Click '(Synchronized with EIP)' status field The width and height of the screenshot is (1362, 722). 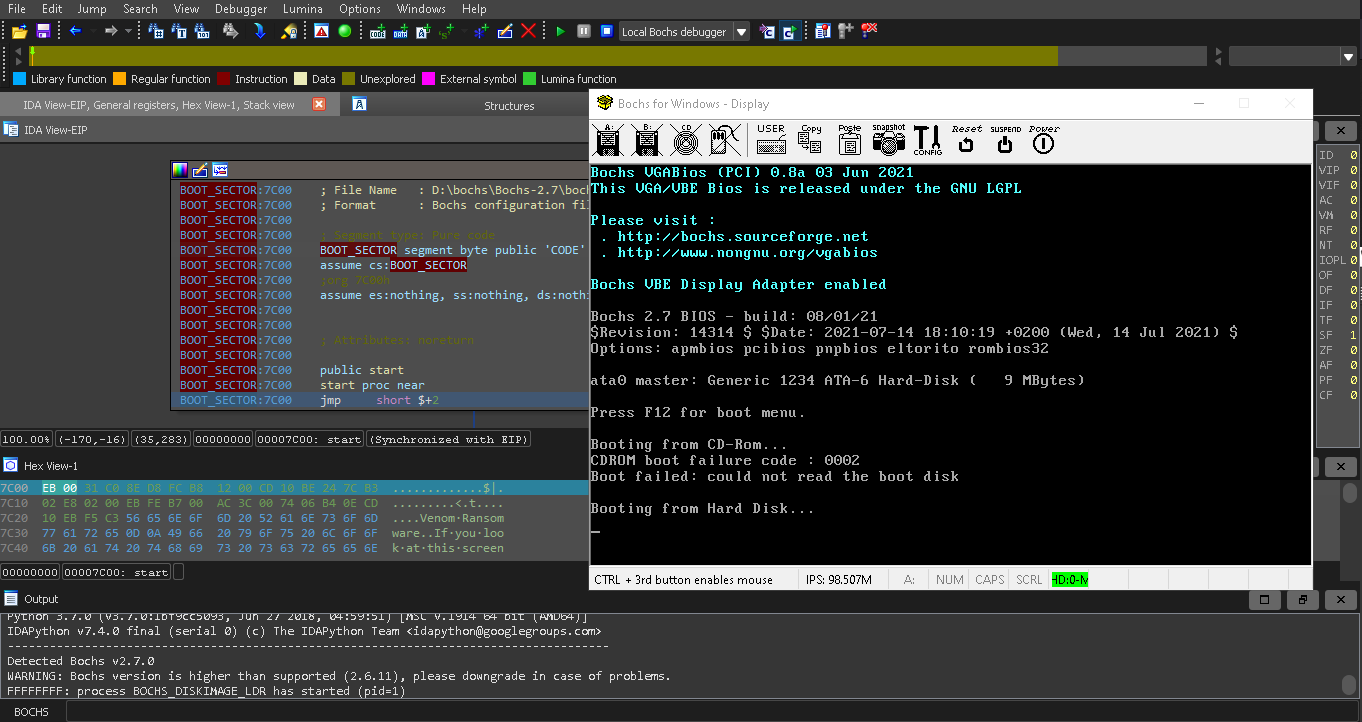(449, 439)
